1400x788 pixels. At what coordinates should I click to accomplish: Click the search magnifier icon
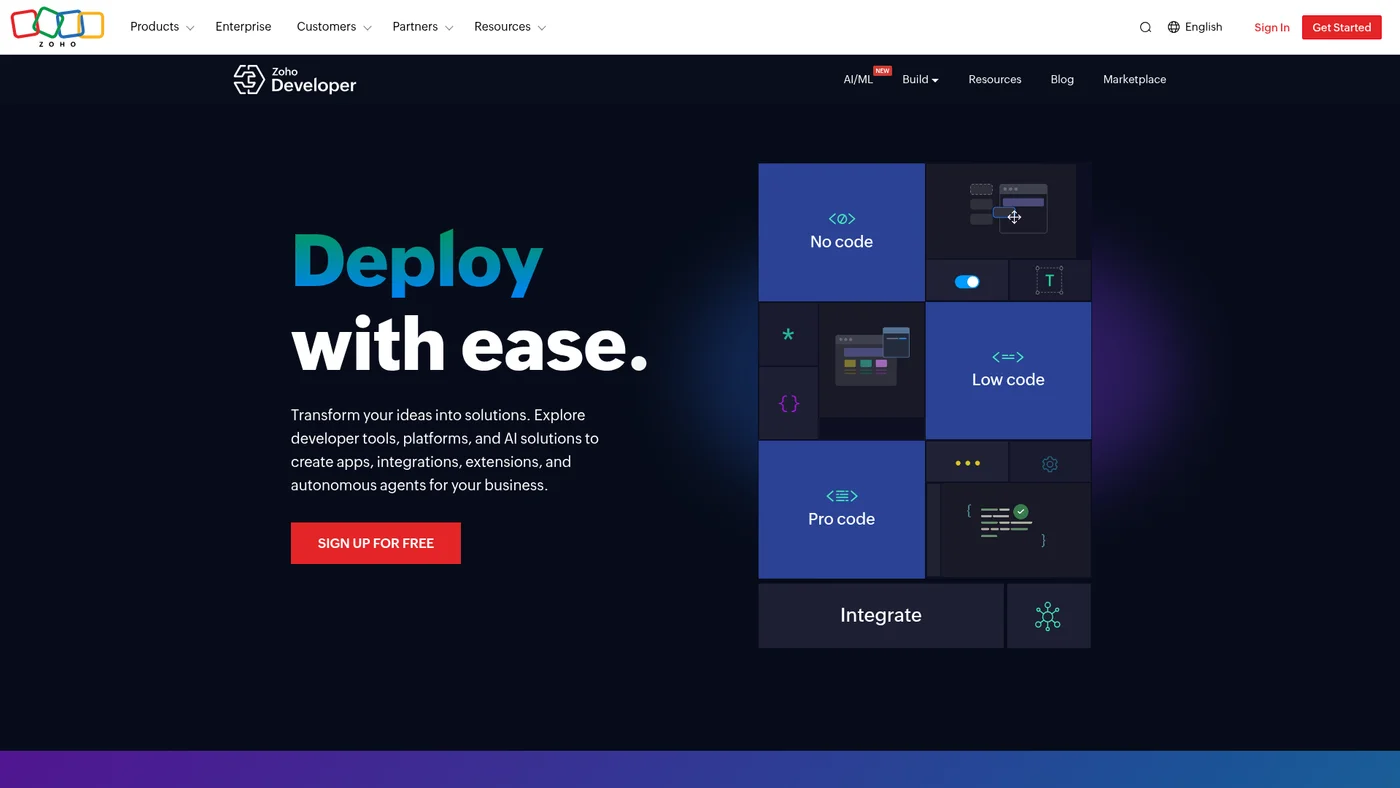1145,27
